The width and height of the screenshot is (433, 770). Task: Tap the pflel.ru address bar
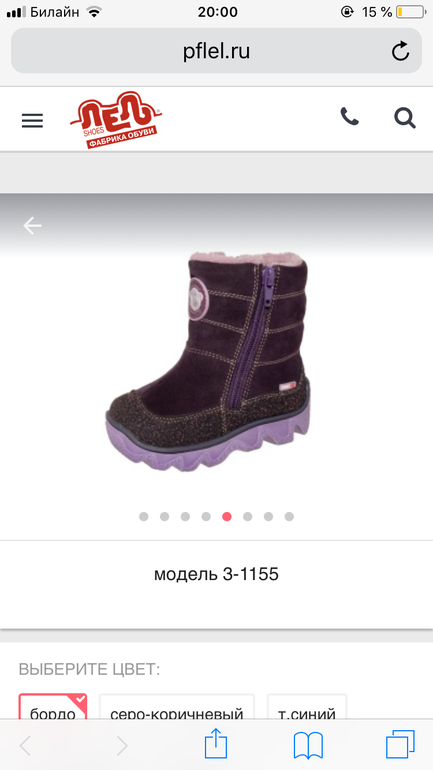pos(216,51)
